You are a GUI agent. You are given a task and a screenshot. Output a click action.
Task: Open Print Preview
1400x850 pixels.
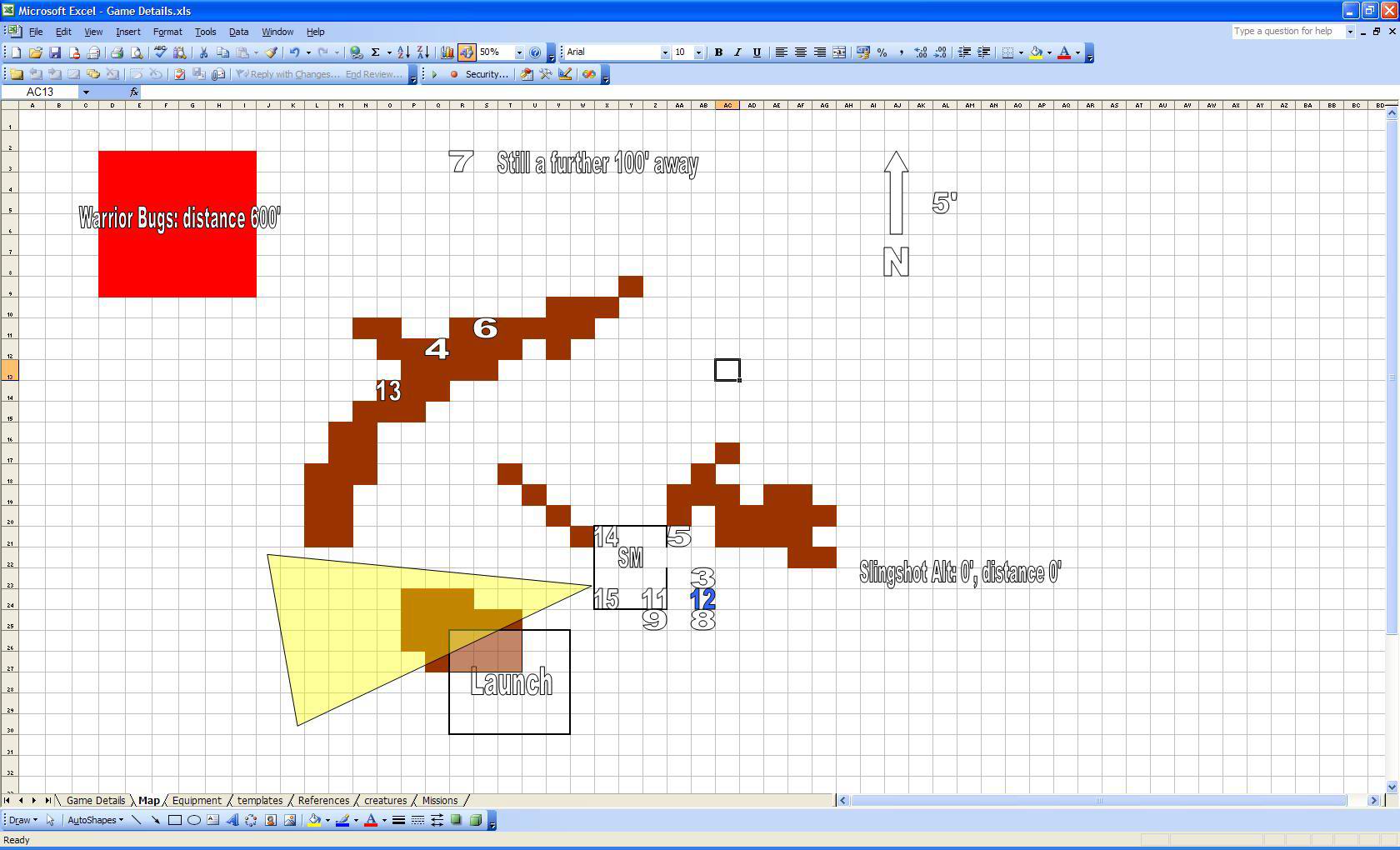[x=137, y=52]
